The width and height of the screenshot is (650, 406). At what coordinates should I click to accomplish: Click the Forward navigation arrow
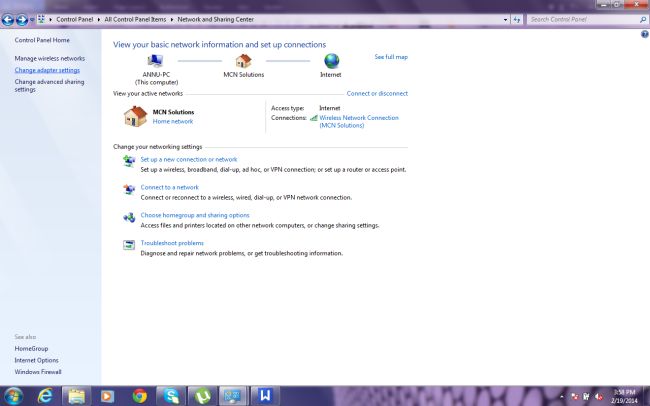coord(22,19)
